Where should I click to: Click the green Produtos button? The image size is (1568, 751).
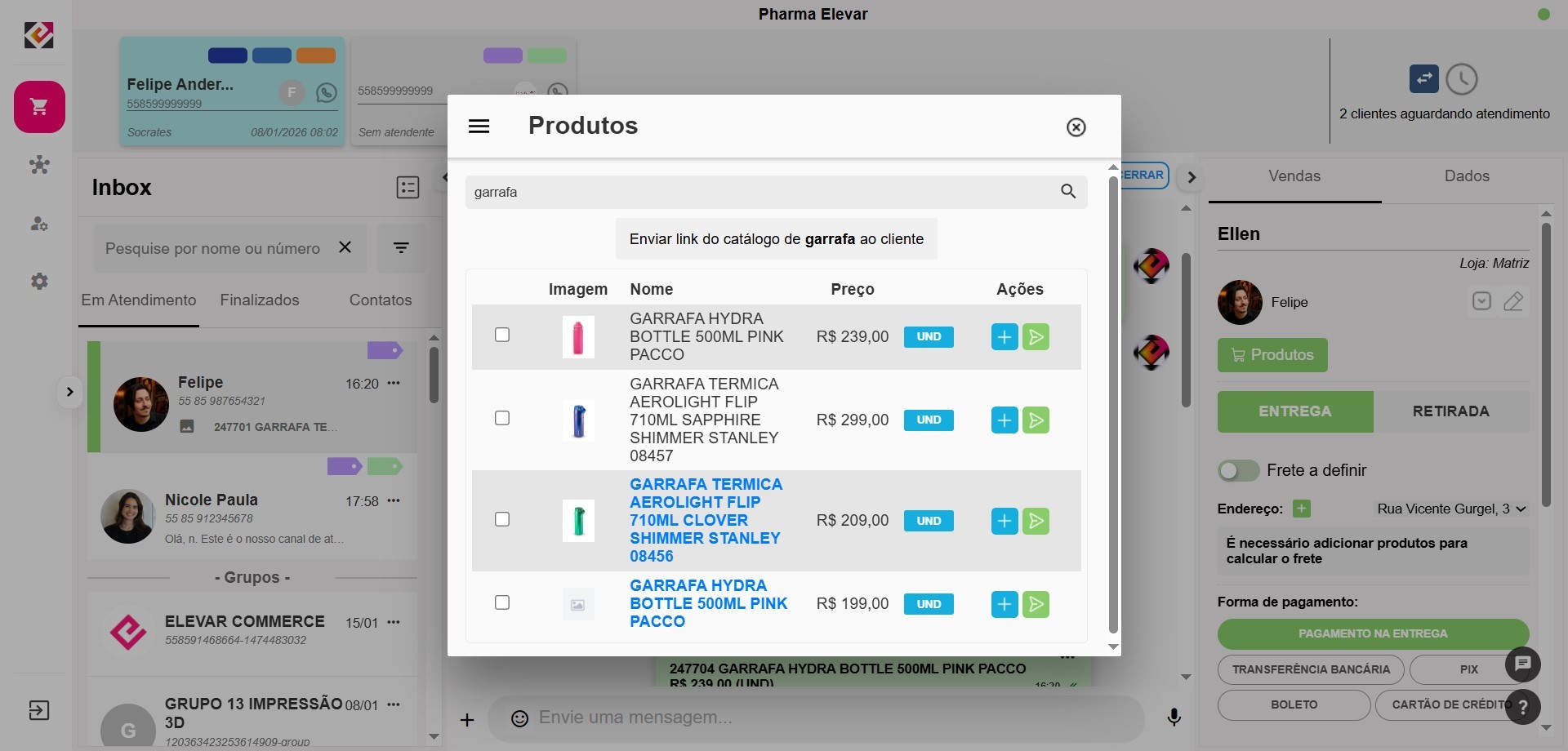(1272, 355)
